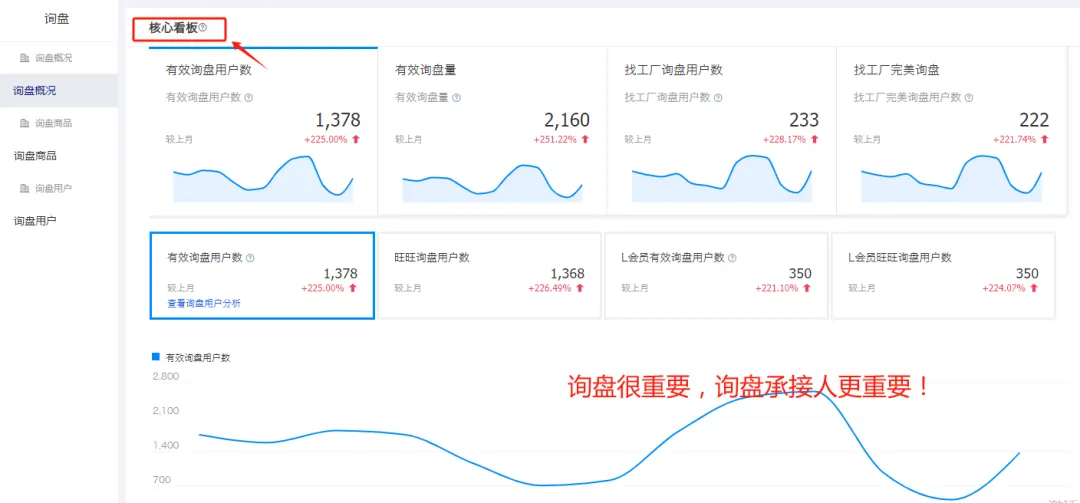Click sparkline chart in 找工厂询盘用户数 card

pyautogui.click(x=721, y=178)
